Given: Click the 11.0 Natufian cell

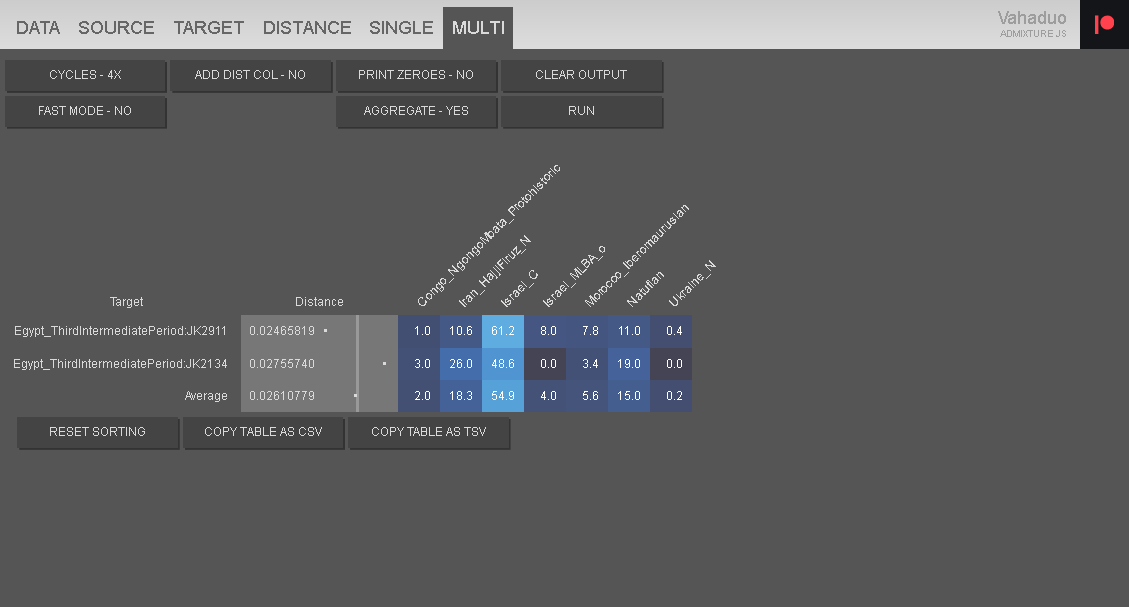Looking at the screenshot, I should click(x=629, y=331).
